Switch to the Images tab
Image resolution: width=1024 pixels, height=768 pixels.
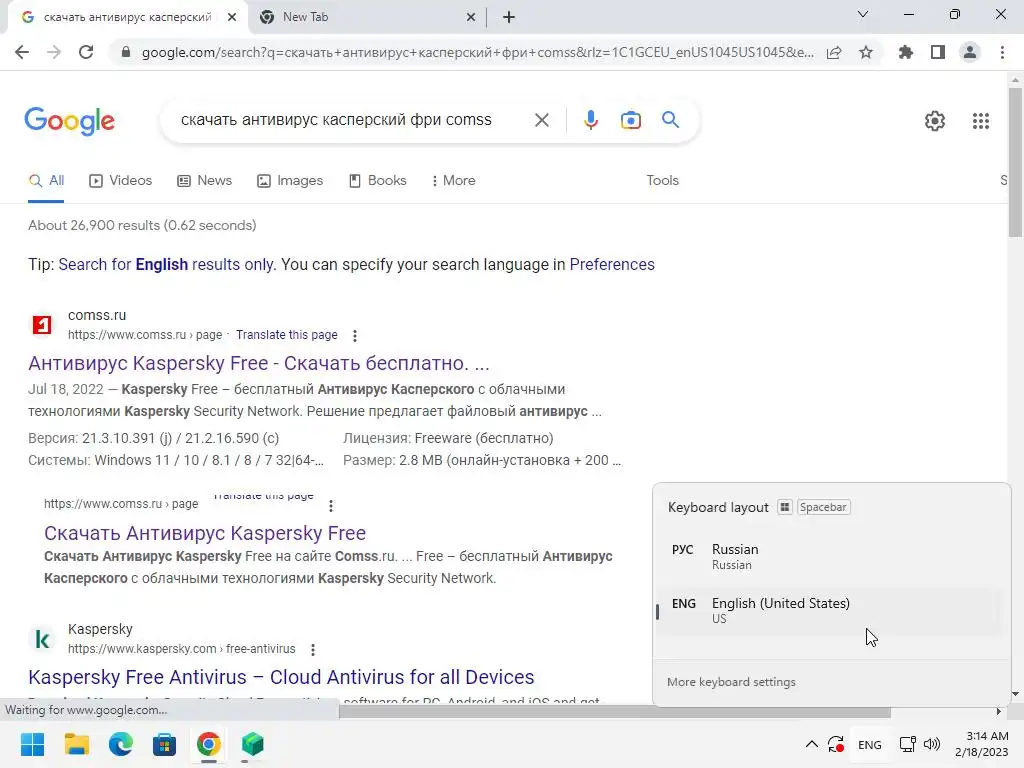(290, 181)
